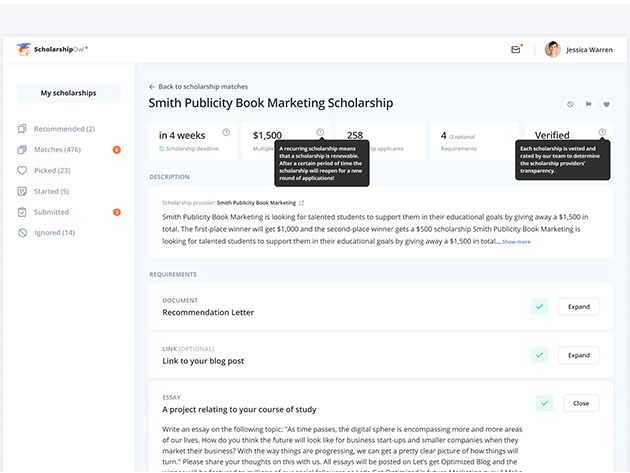The width and height of the screenshot is (630, 473).
Task: Ignore this scholarship using the slash icon
Action: coord(570,104)
